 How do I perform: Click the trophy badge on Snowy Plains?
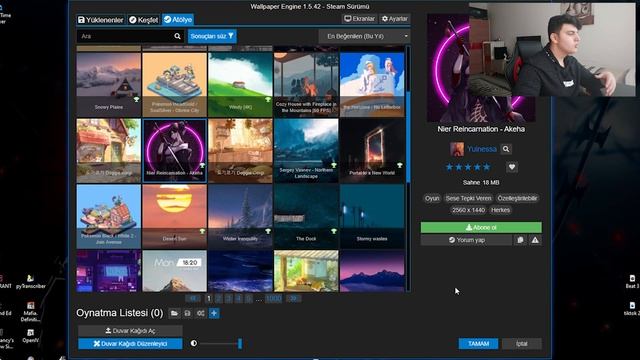point(136,100)
